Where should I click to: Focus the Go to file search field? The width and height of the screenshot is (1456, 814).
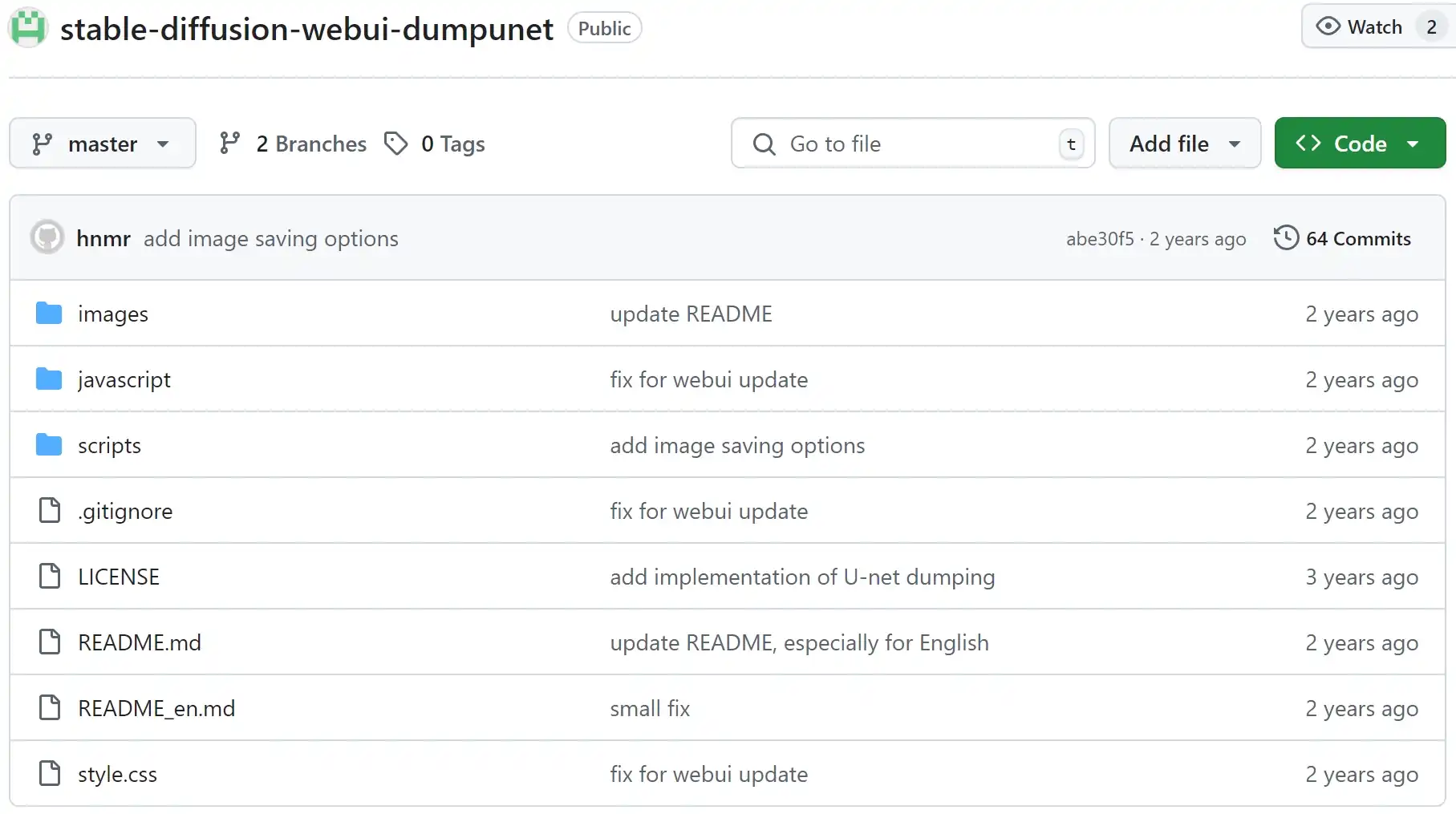[913, 144]
